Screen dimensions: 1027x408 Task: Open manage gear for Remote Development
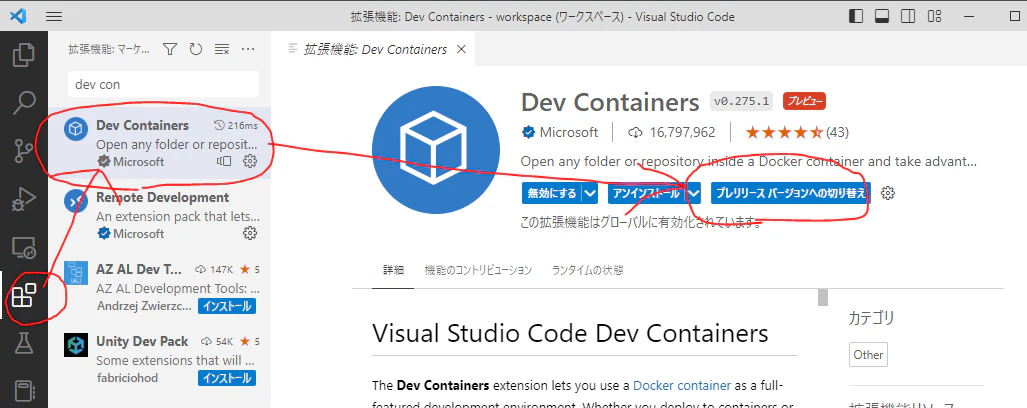point(250,233)
